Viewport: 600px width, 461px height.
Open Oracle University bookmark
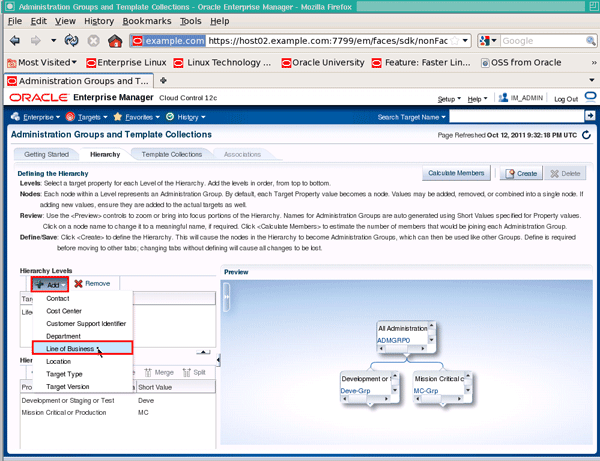[323, 62]
